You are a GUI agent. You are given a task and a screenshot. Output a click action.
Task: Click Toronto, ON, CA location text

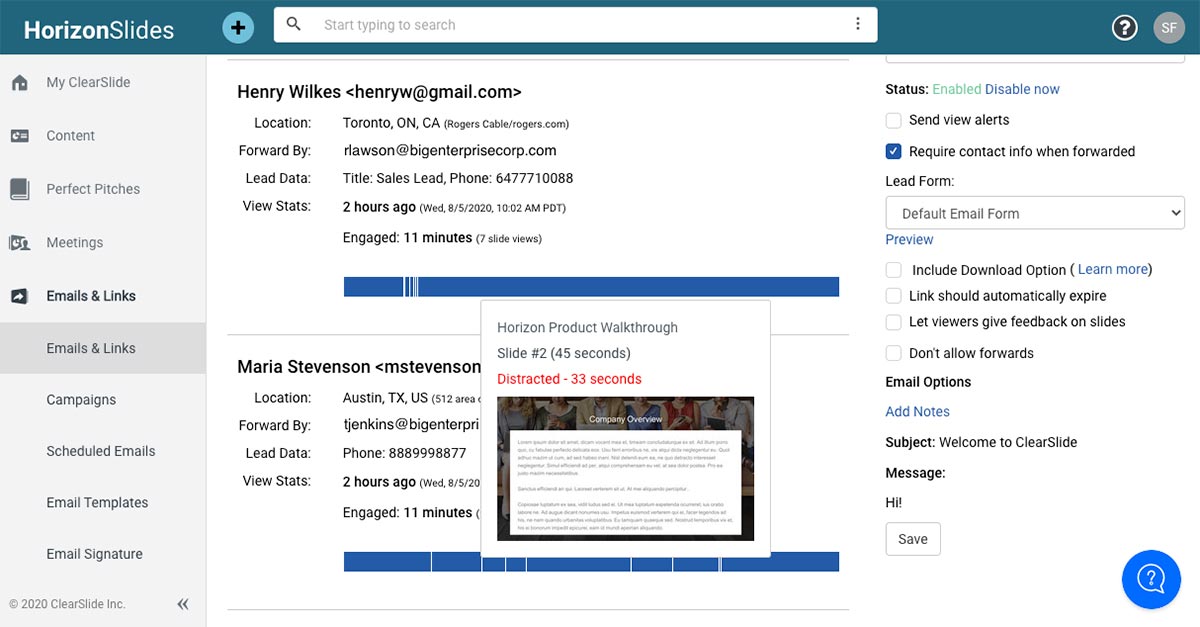pos(391,123)
